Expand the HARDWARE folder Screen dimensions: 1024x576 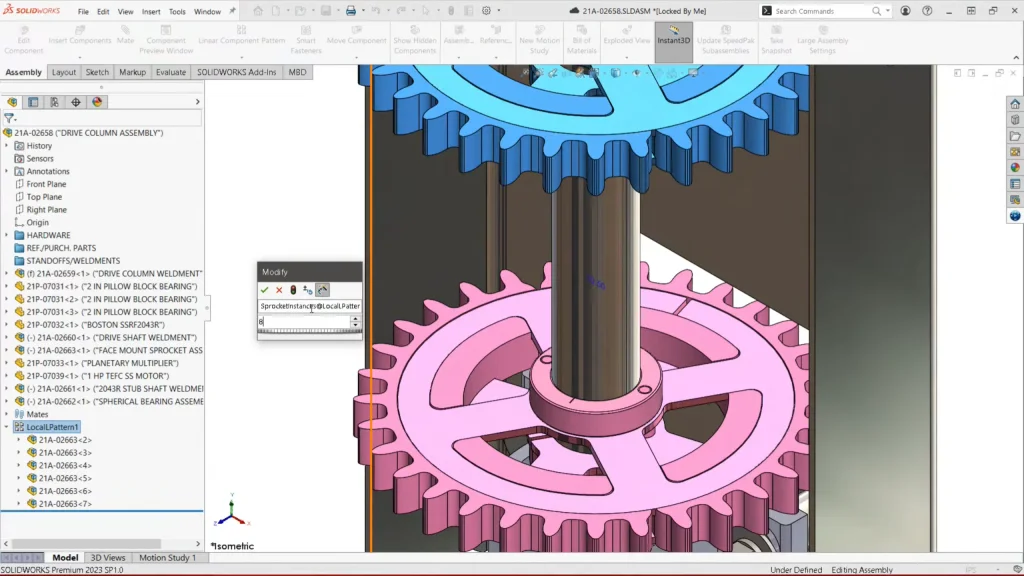tap(8, 234)
